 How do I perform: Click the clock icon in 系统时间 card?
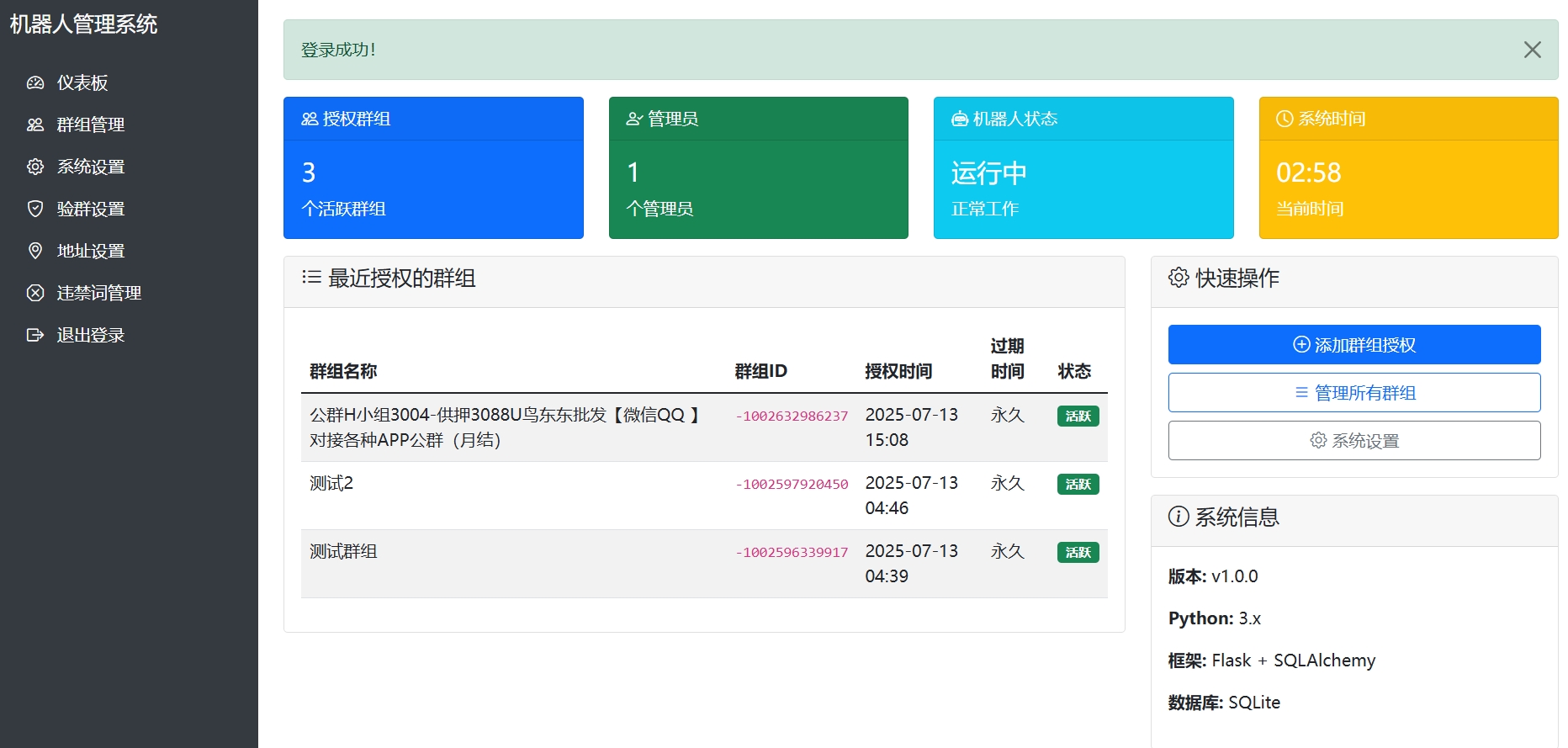tap(1284, 119)
